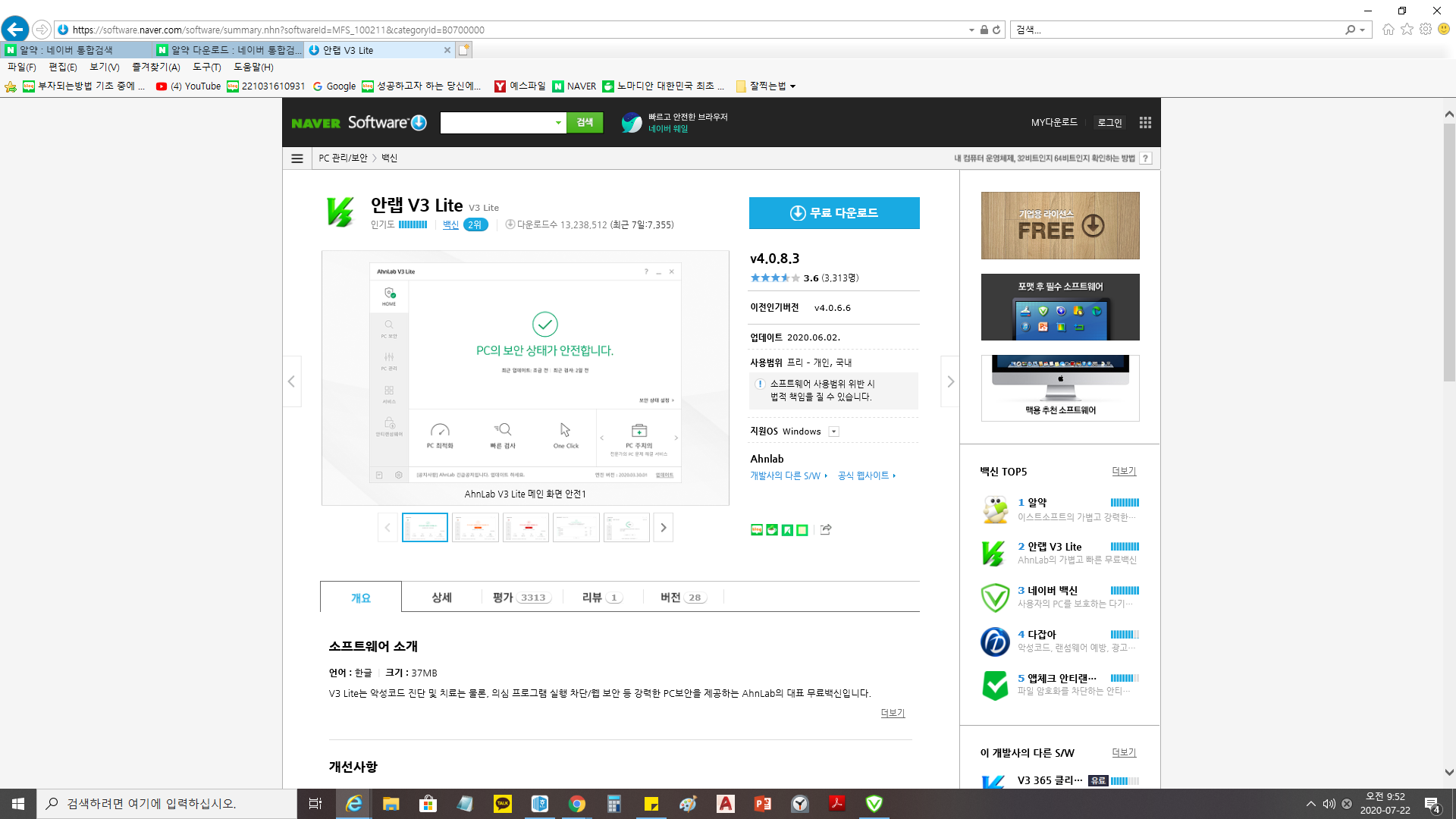
Task: Open the 도구(T) menu
Action: [x=206, y=67]
